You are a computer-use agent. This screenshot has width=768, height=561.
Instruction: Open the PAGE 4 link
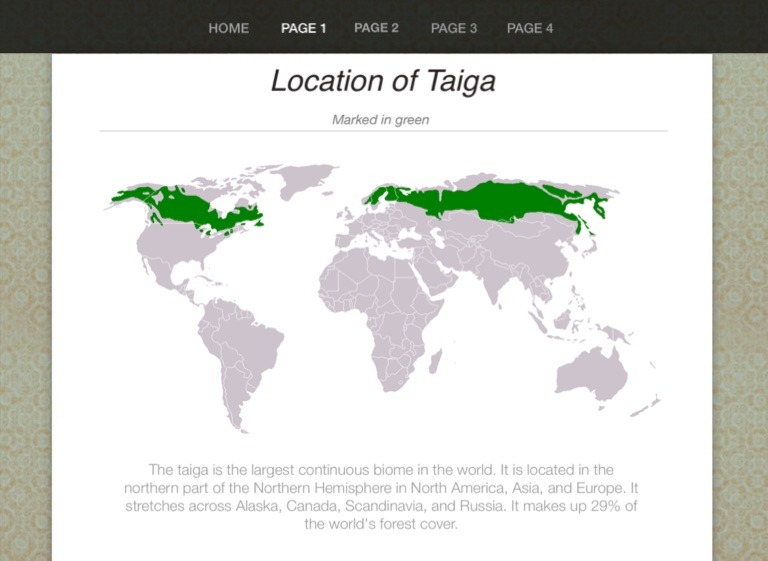tap(529, 28)
